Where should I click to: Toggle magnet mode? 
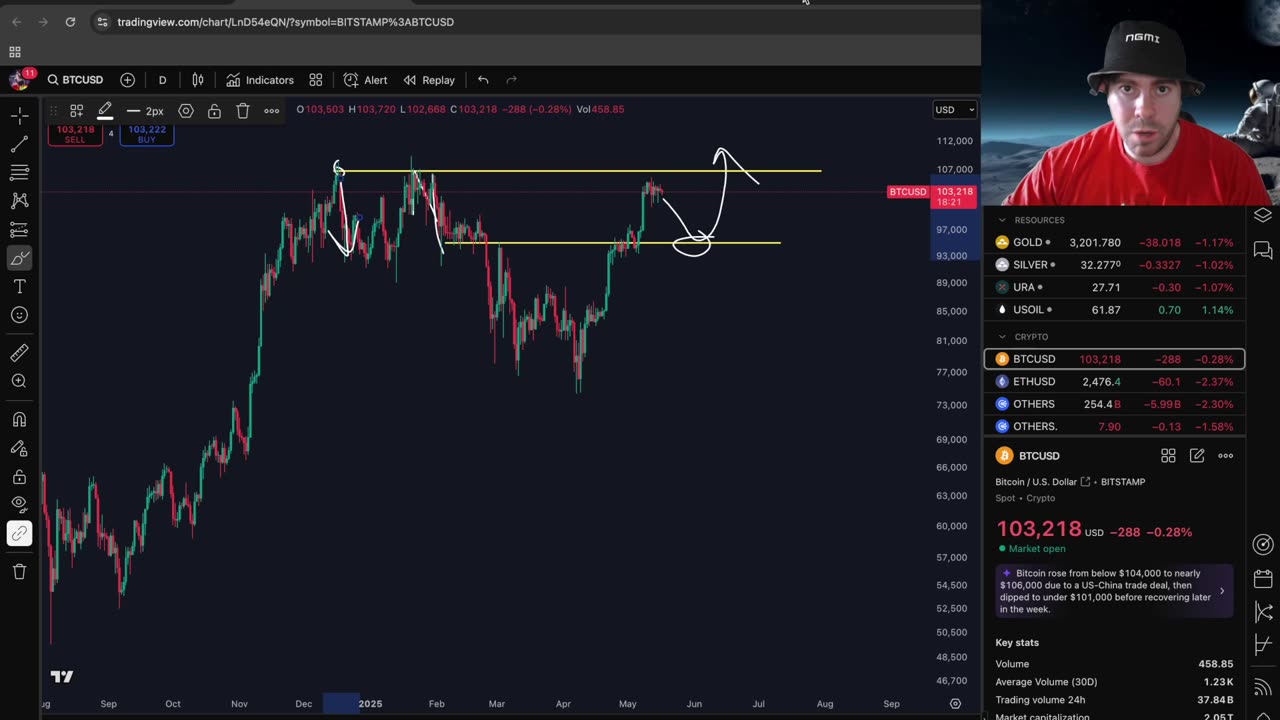pyautogui.click(x=19, y=420)
